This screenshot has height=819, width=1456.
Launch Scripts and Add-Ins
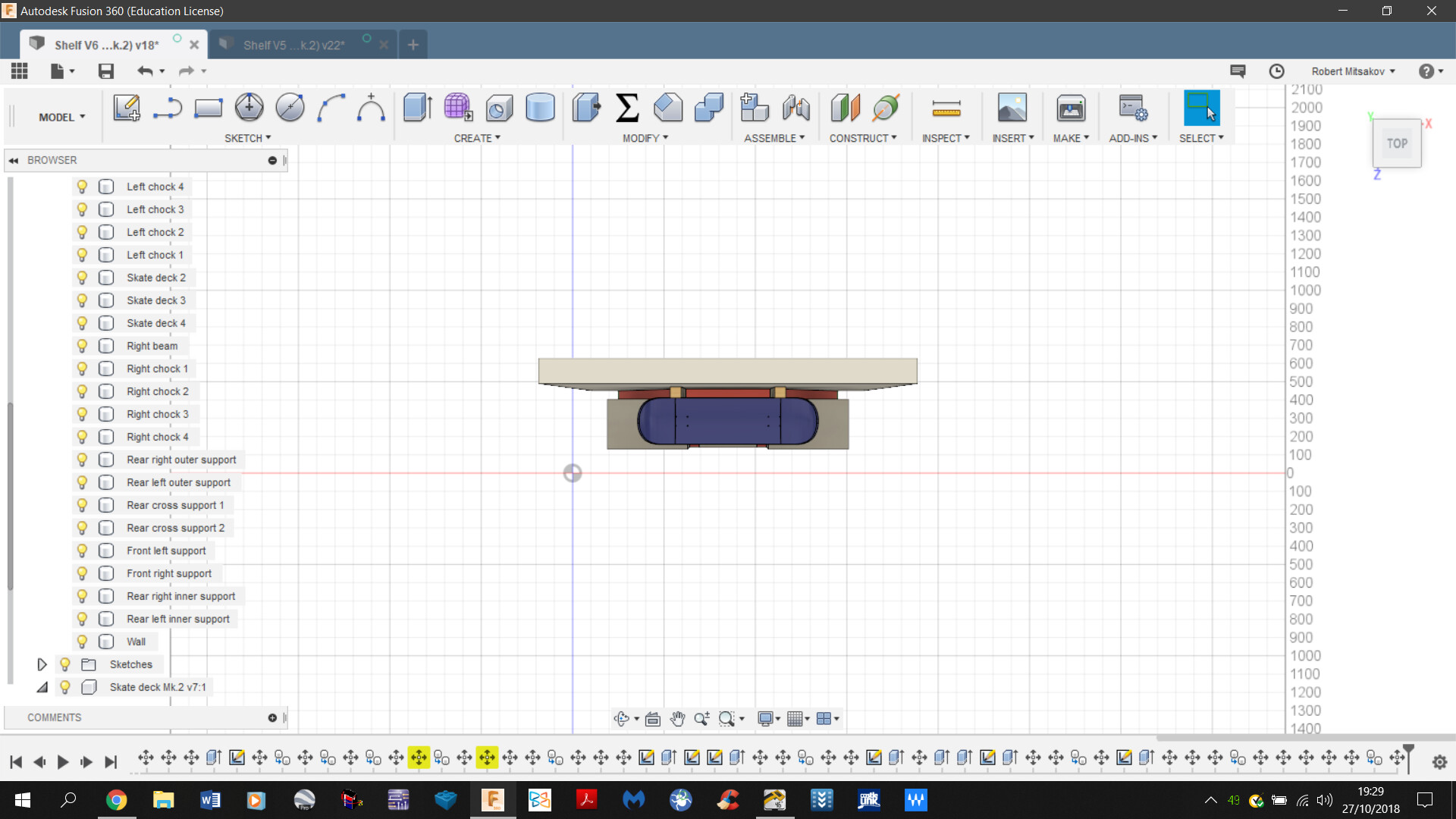pyautogui.click(x=1133, y=108)
